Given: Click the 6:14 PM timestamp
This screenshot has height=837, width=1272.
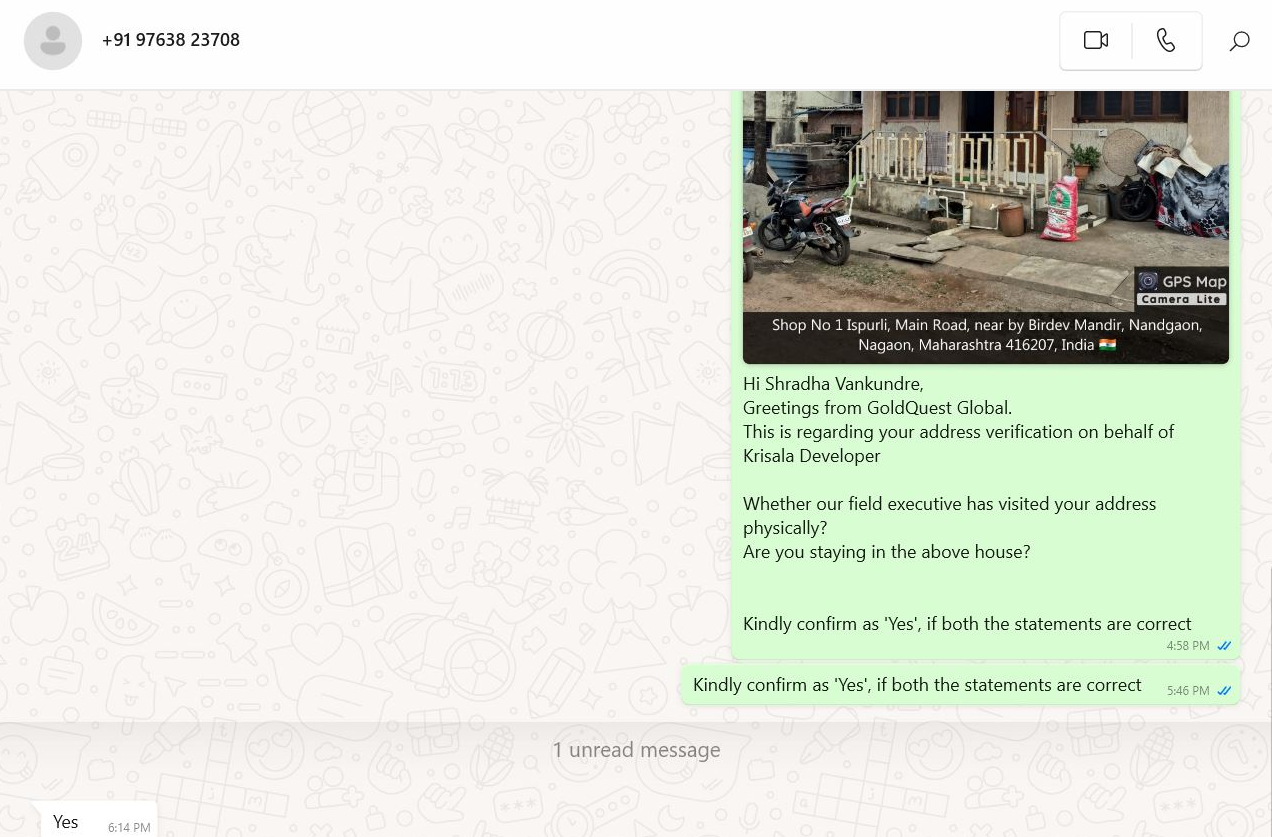Looking at the screenshot, I should tap(129, 828).
